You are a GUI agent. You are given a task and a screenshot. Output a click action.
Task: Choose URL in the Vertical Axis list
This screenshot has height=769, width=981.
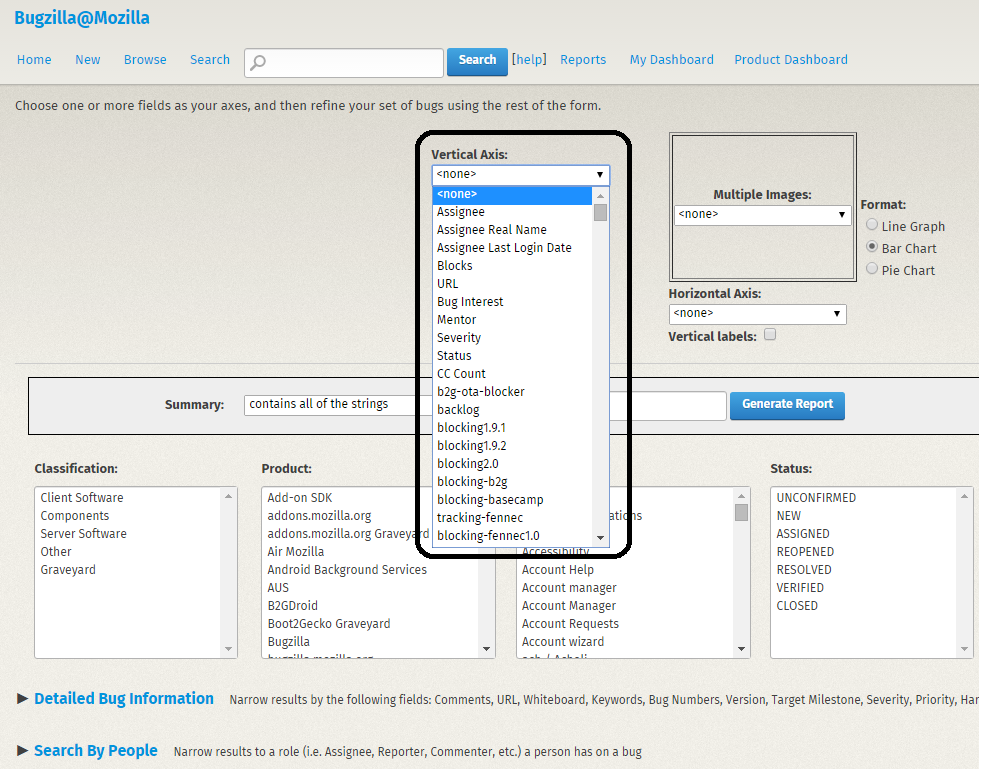(512, 284)
